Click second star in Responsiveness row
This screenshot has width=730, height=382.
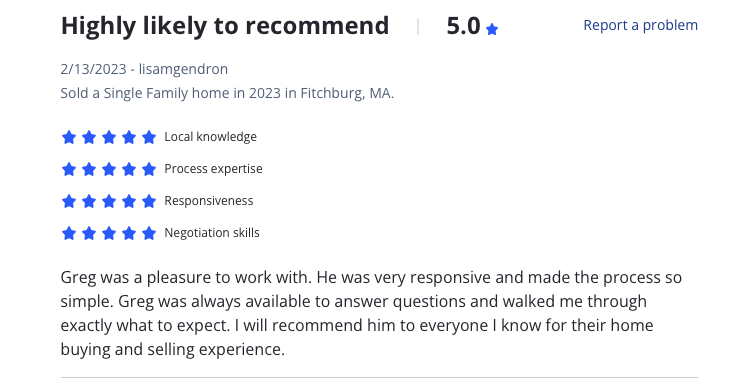click(x=89, y=201)
